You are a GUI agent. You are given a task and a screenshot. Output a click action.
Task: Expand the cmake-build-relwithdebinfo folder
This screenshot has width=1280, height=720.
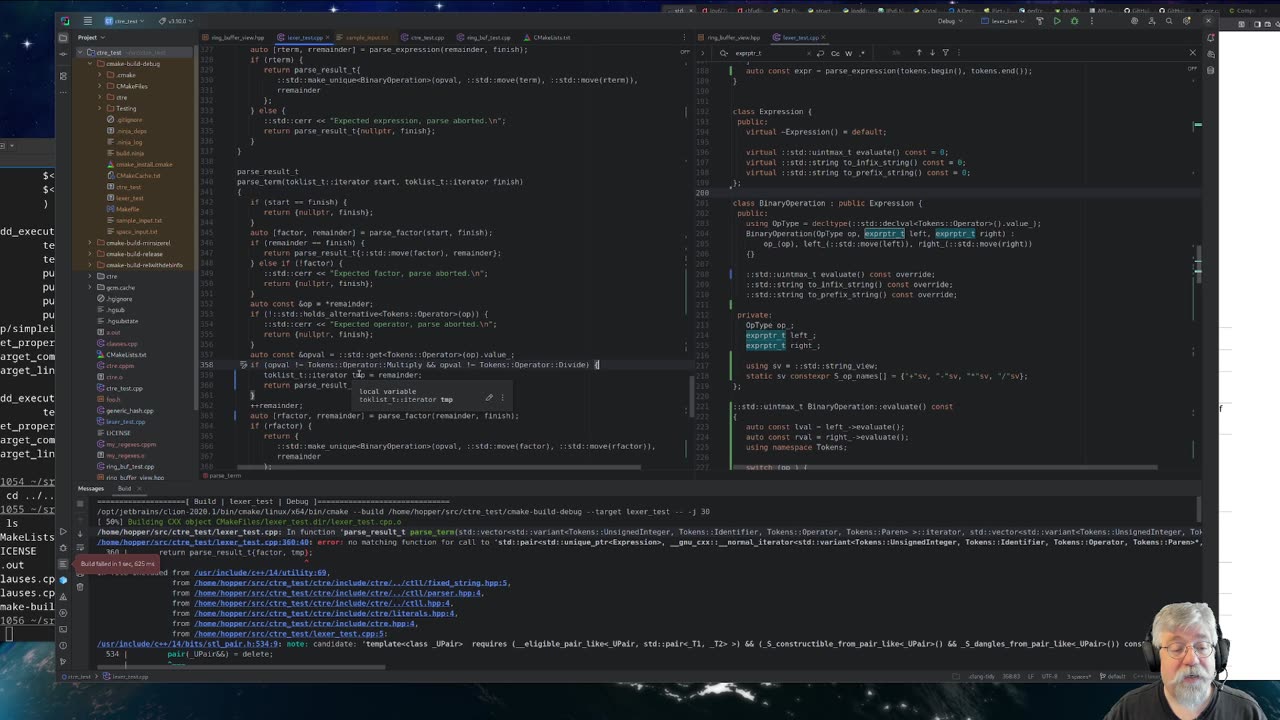(x=89, y=265)
